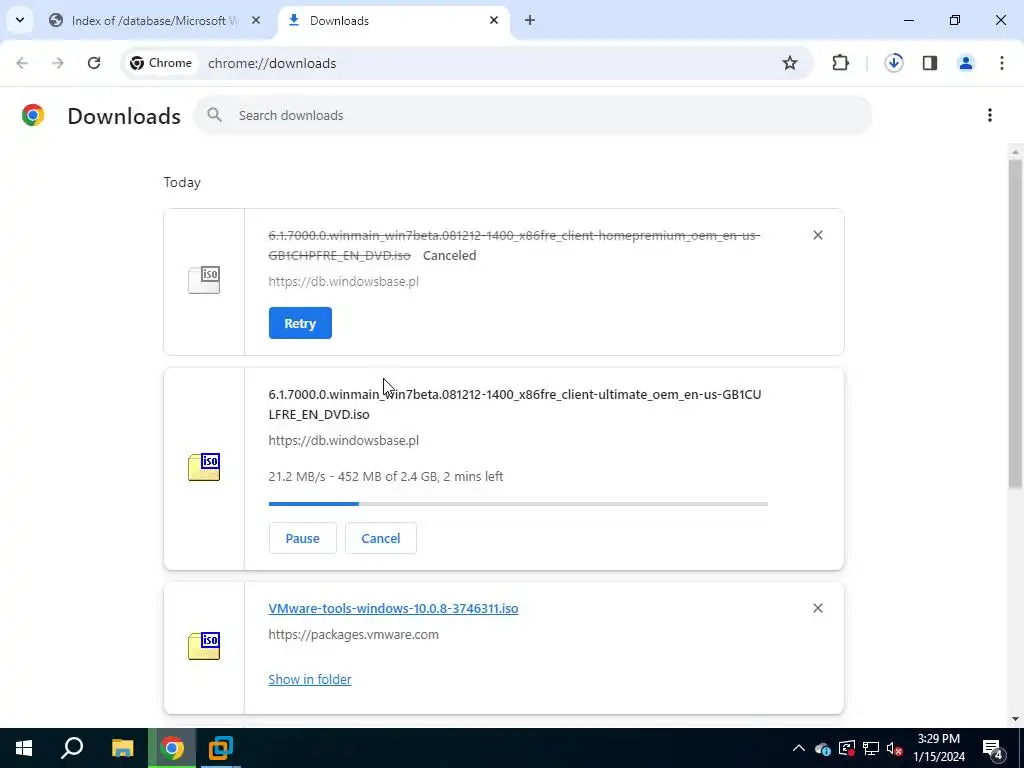Click the scrollbar down arrow

pyautogui.click(x=1015, y=720)
